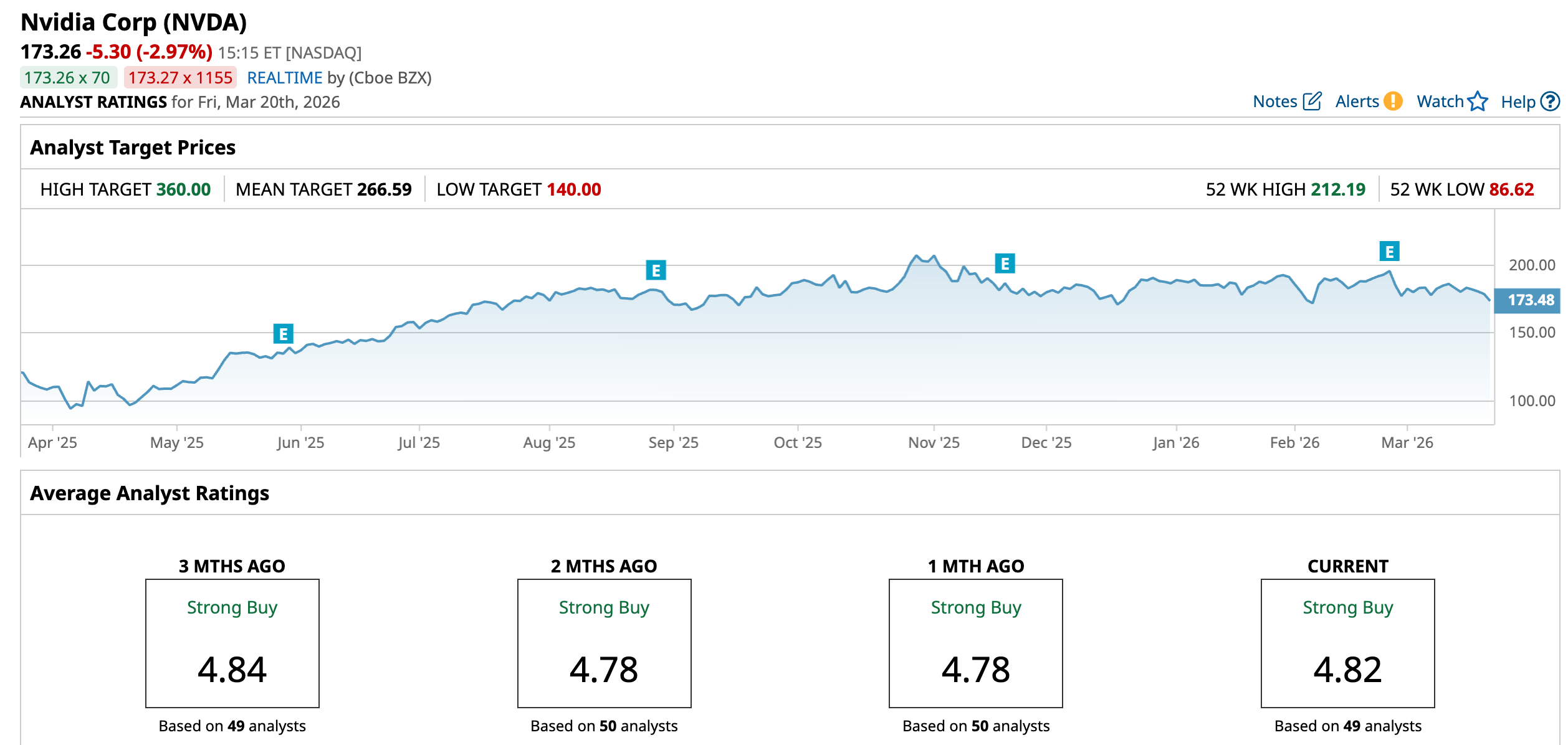Click the Notes pencil edit icon
The height and width of the screenshot is (745, 1568).
pyautogui.click(x=1312, y=102)
